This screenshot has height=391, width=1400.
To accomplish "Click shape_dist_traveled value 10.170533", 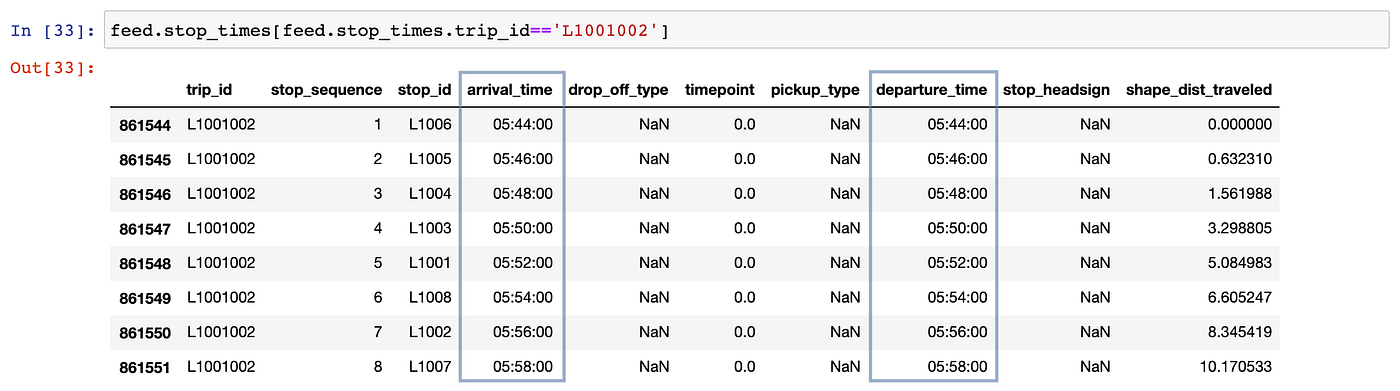I will (x=1236, y=366).
